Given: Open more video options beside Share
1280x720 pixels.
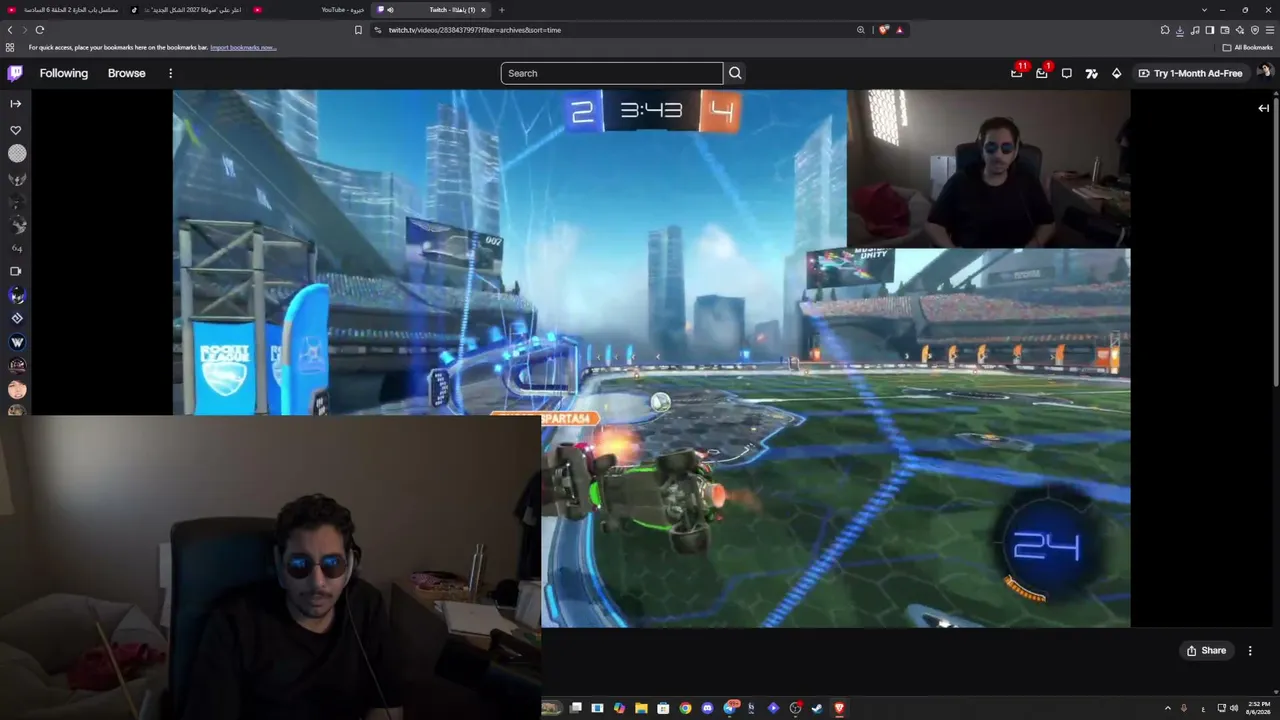Looking at the screenshot, I should click(x=1250, y=650).
